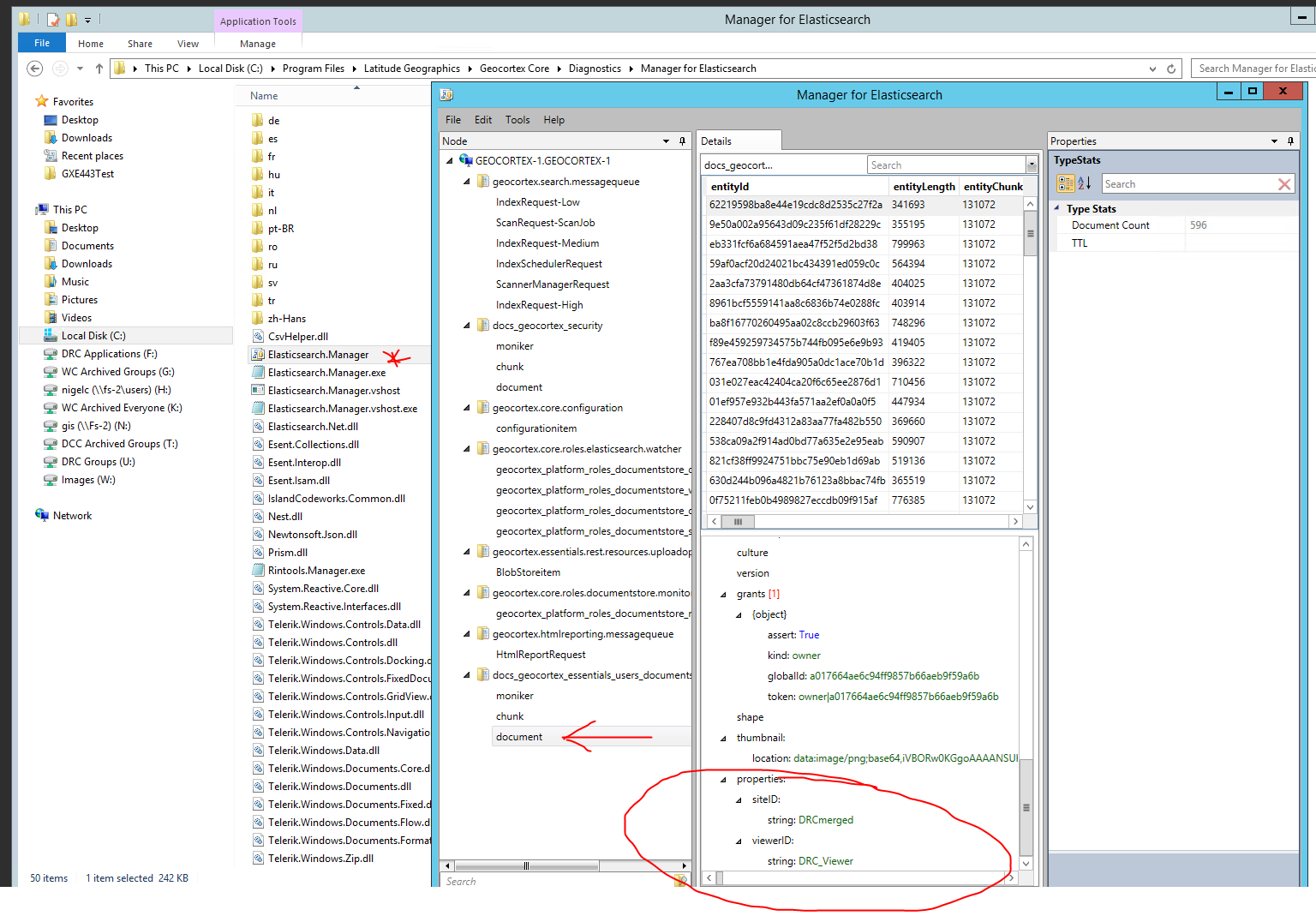The width and height of the screenshot is (1316, 916).
Task: Select the IndexRequest-Low node
Action: 537,202
